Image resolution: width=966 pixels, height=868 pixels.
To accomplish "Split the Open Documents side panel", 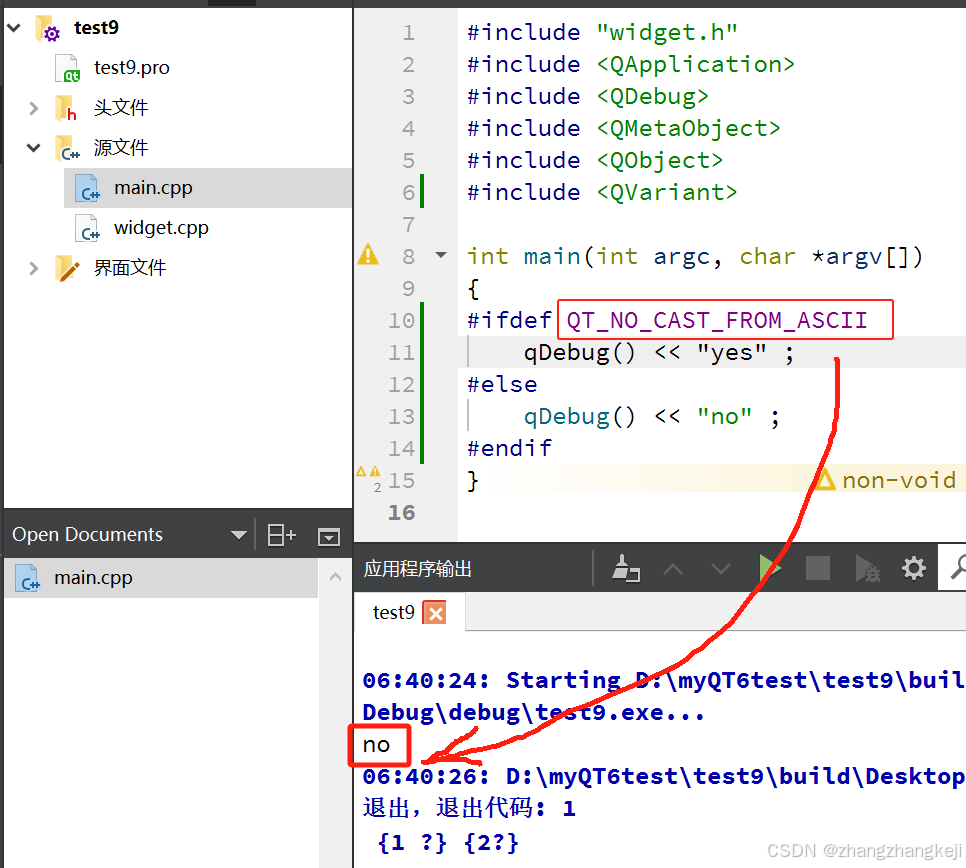I will point(282,535).
